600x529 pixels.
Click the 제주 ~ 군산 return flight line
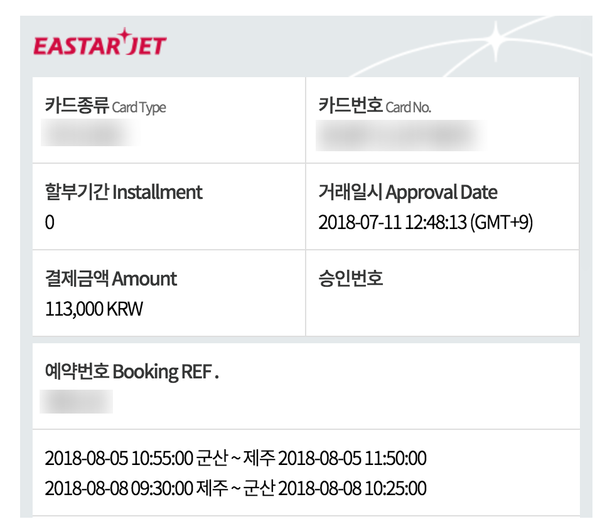coord(235,488)
